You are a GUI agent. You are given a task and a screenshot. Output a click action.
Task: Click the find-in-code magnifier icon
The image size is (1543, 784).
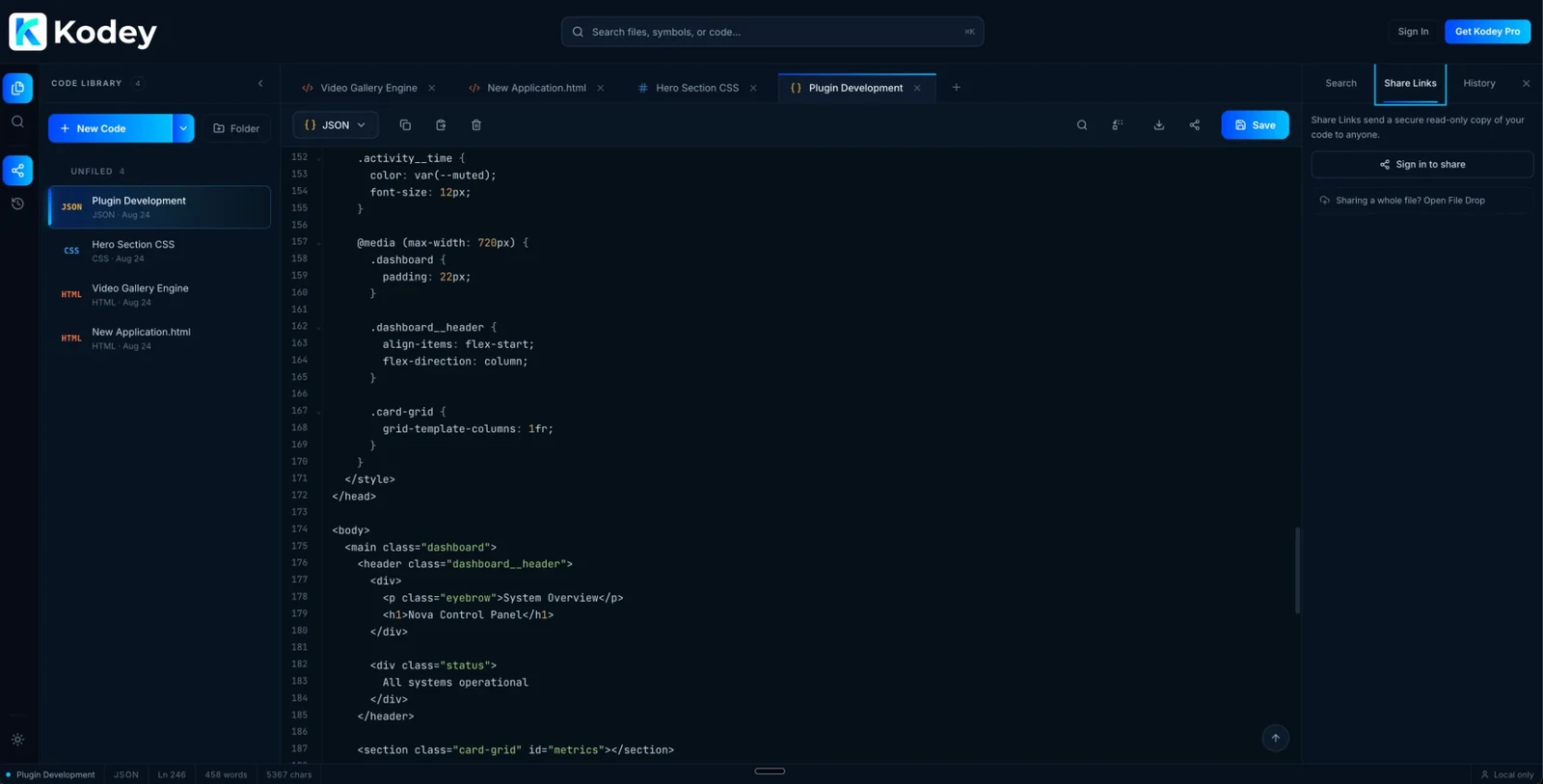coord(1082,125)
